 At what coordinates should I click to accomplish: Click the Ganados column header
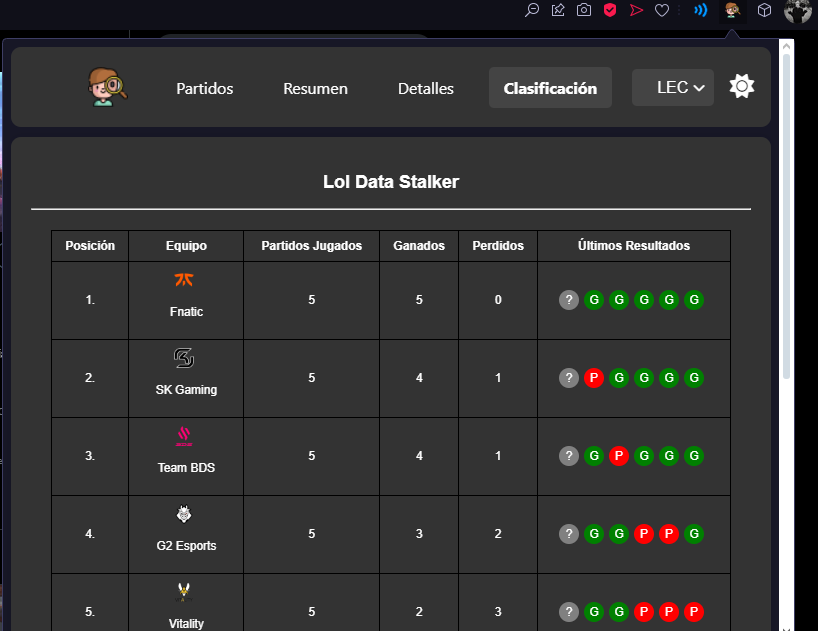point(419,246)
